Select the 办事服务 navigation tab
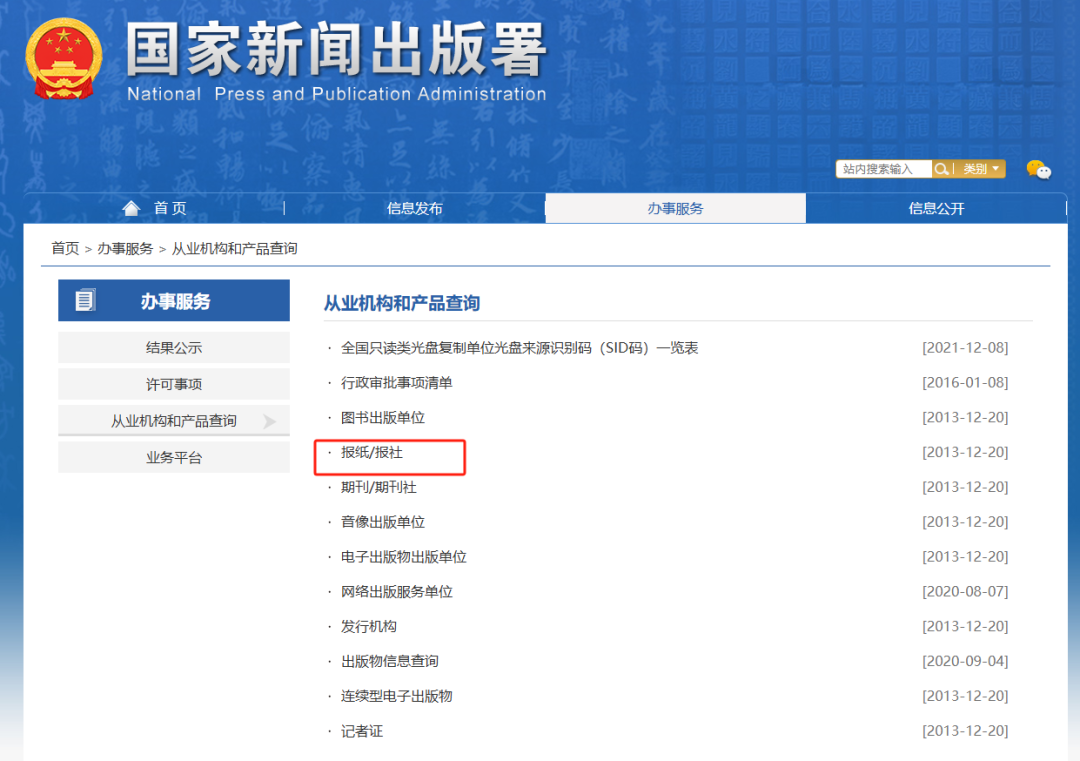Image resolution: width=1080 pixels, height=761 pixels. coord(674,207)
